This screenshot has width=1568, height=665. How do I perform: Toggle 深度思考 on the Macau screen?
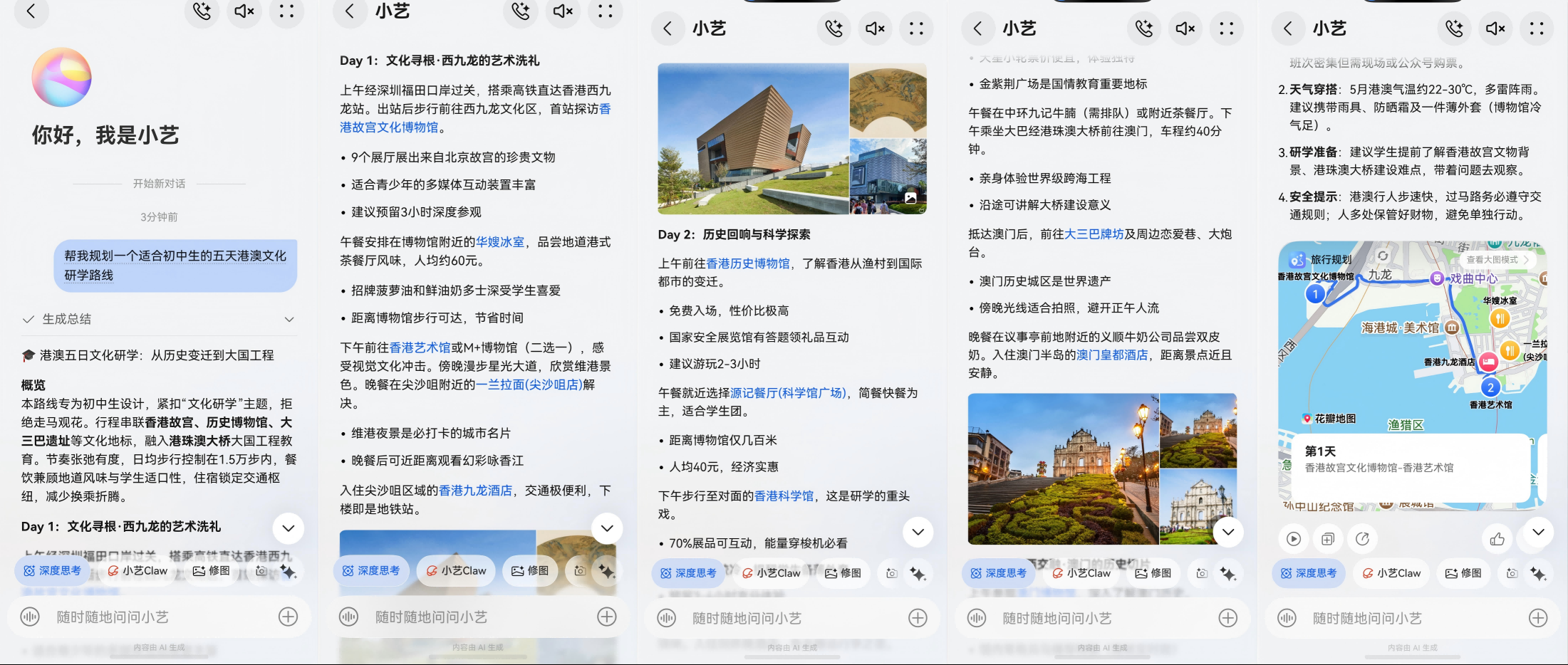[998, 573]
